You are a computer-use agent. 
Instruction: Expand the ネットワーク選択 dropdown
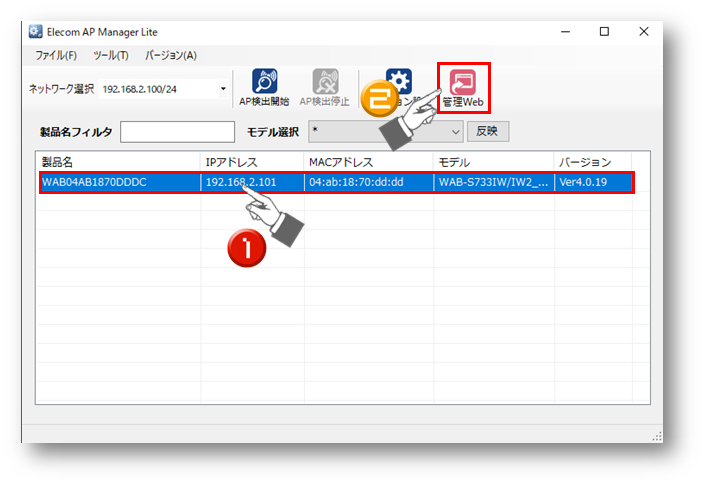pyautogui.click(x=223, y=89)
